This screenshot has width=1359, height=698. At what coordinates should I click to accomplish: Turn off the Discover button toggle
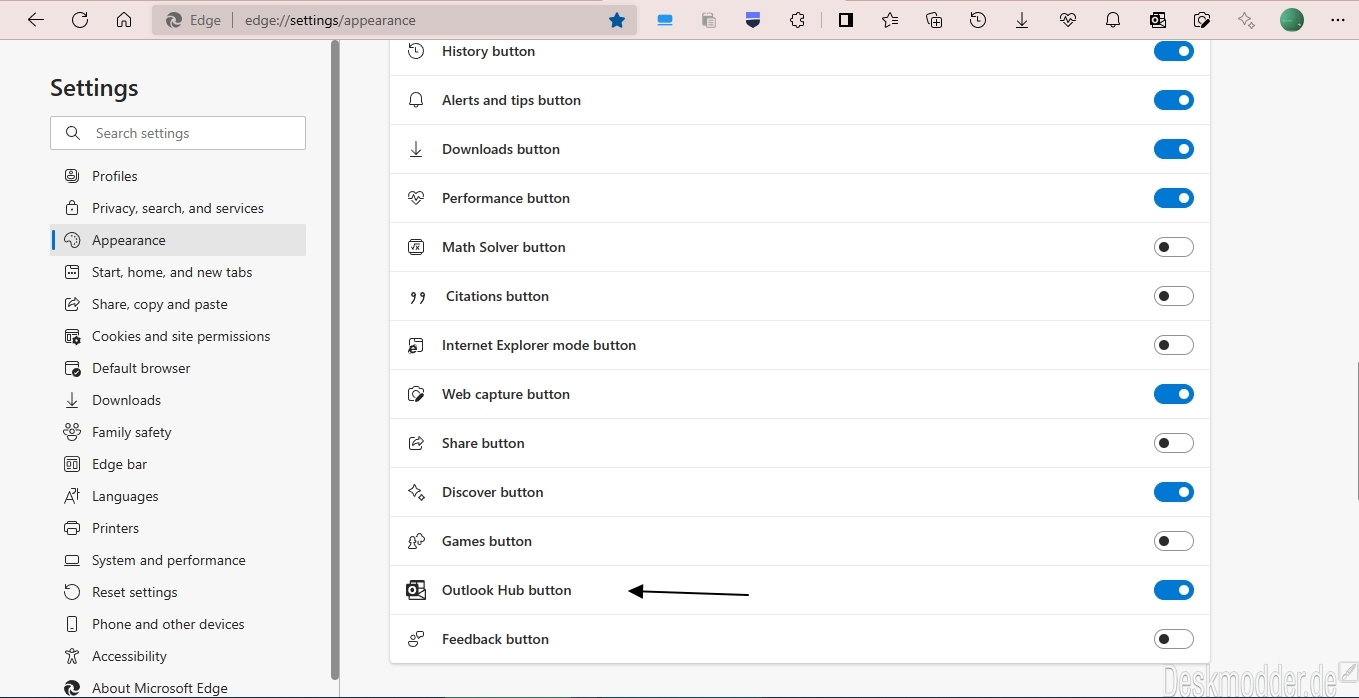[x=1174, y=492]
